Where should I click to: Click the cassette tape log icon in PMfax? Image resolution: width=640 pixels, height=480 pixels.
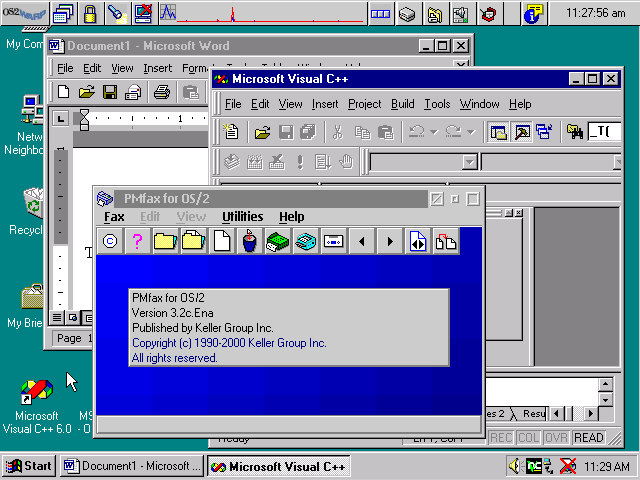tap(333, 241)
